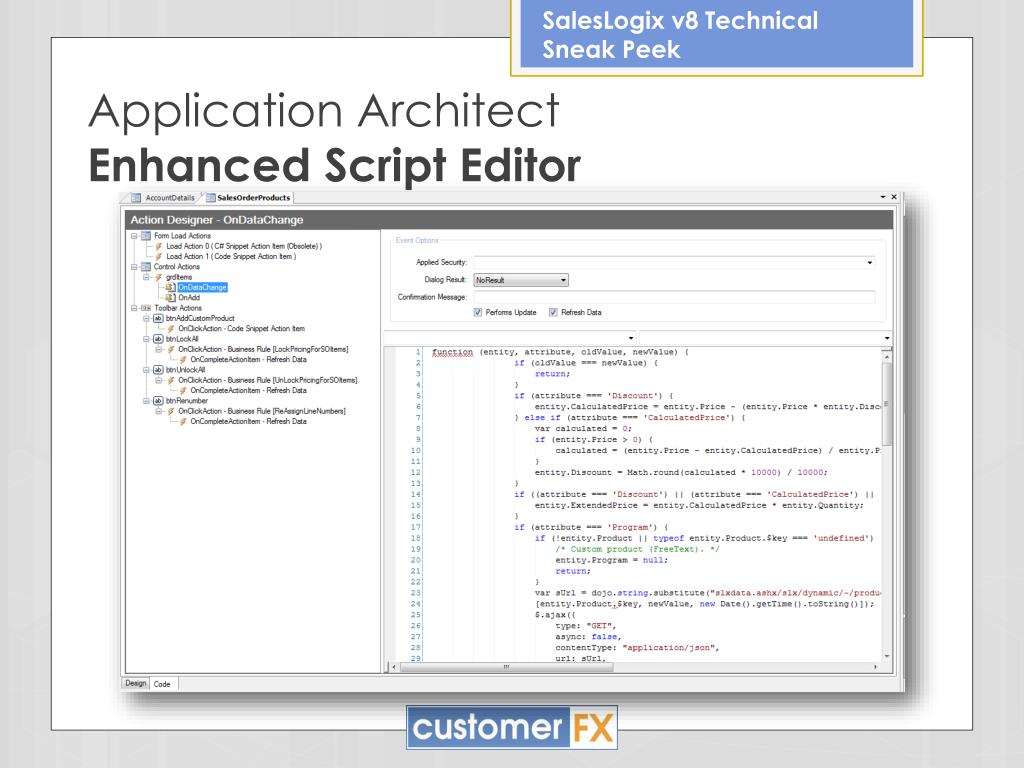Click lightning icon of ReAssignLineNumbers OnClickAction
This screenshot has width=1024, height=768.
[171, 411]
